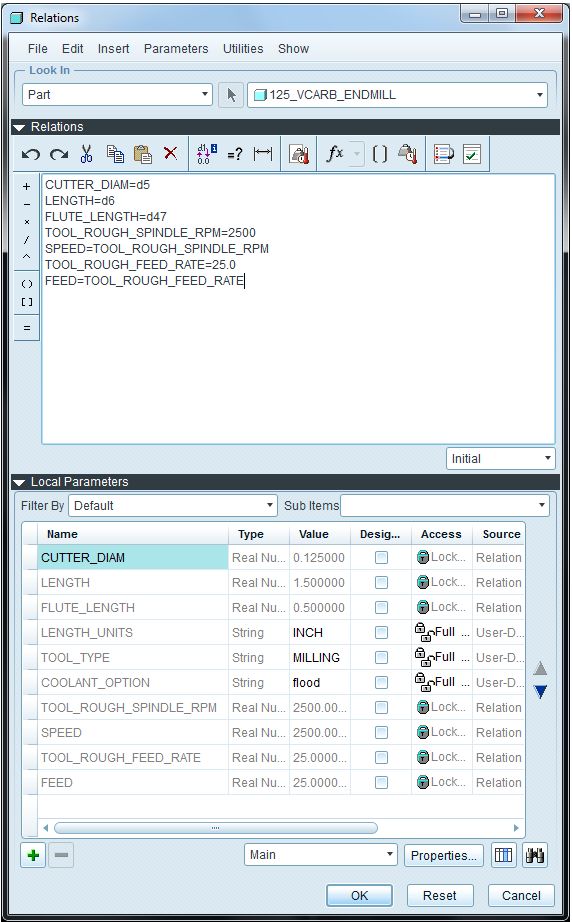The height and width of the screenshot is (922, 572).
Task: Click the square brackets insert parameter icon
Action: coord(380,154)
